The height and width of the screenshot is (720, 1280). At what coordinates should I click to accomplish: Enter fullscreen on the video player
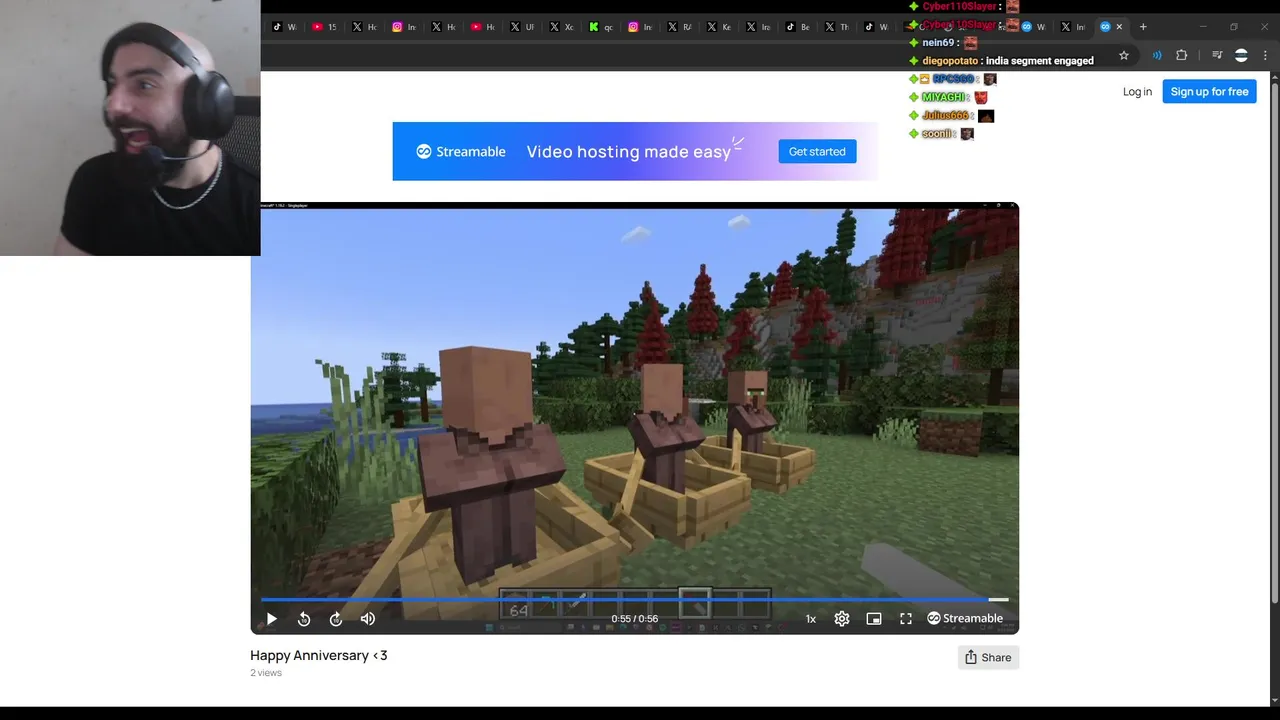[906, 619]
